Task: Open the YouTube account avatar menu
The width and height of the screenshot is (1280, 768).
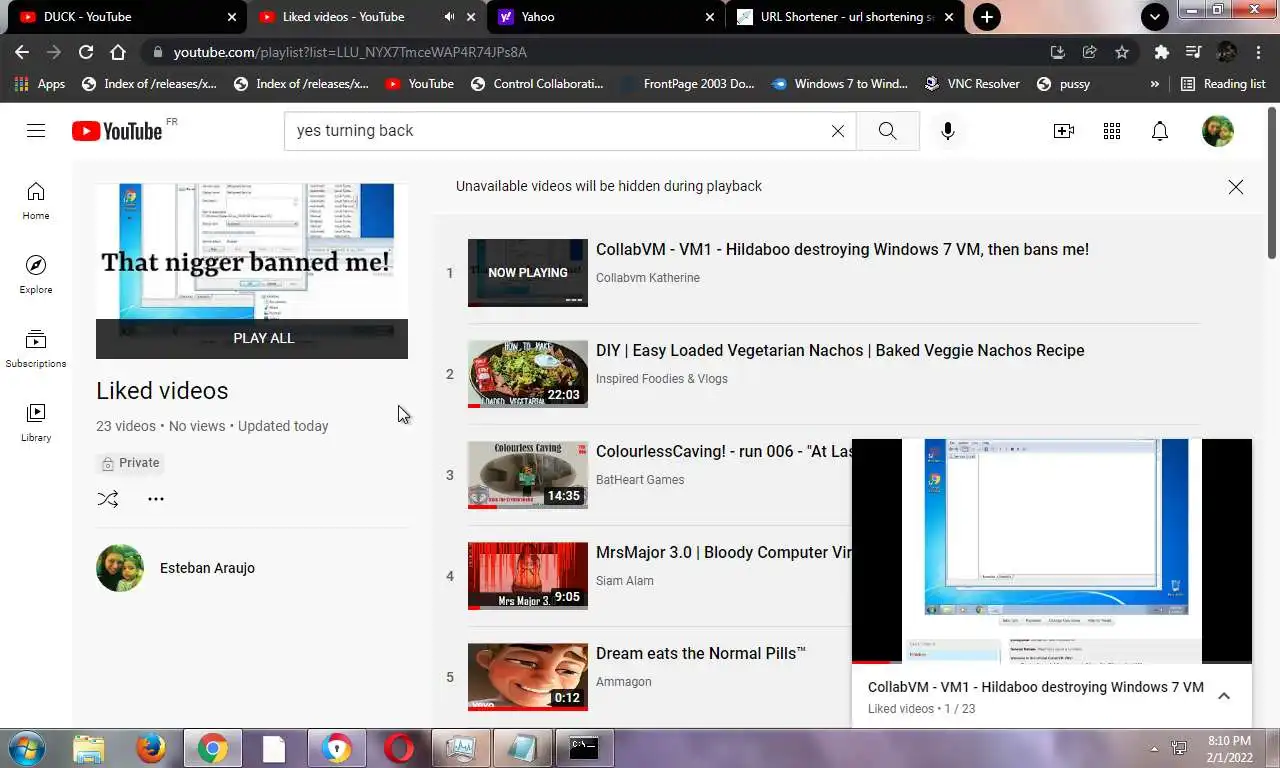Action: tap(1218, 131)
